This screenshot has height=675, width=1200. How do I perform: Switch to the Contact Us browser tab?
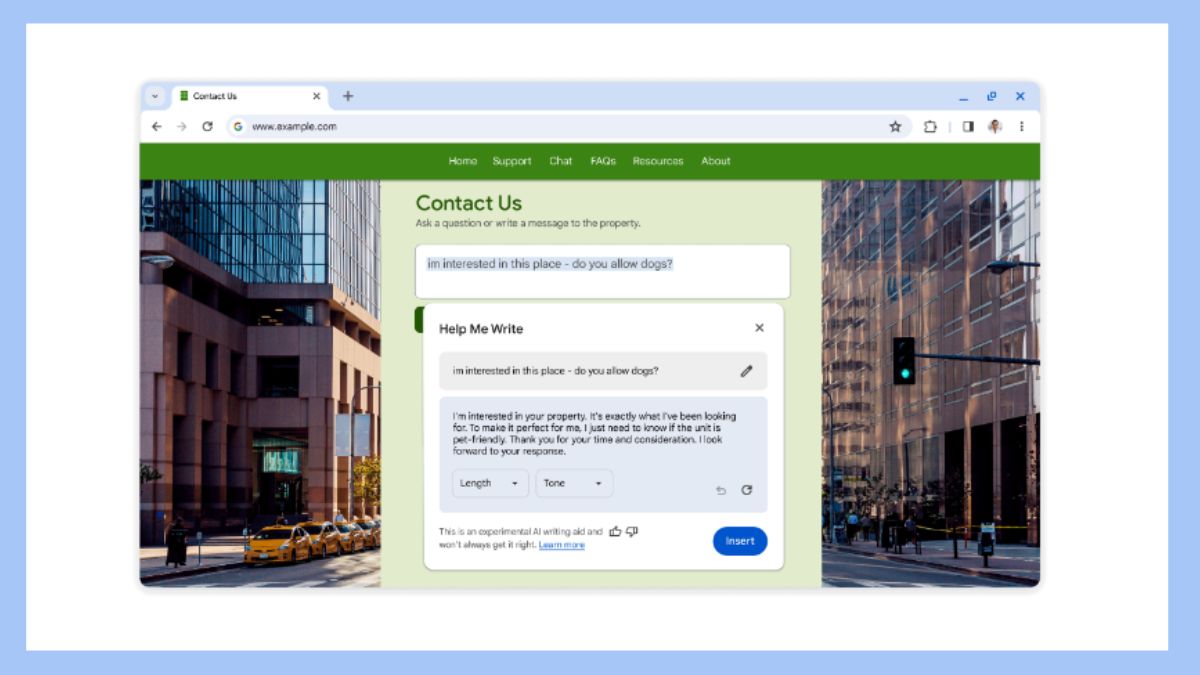pos(240,97)
